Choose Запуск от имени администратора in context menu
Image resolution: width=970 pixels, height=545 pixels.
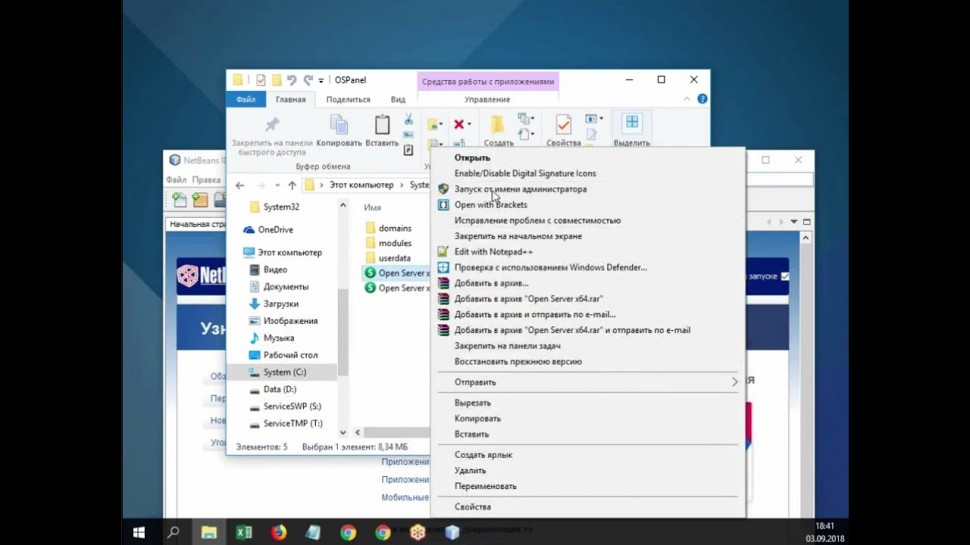(520, 189)
